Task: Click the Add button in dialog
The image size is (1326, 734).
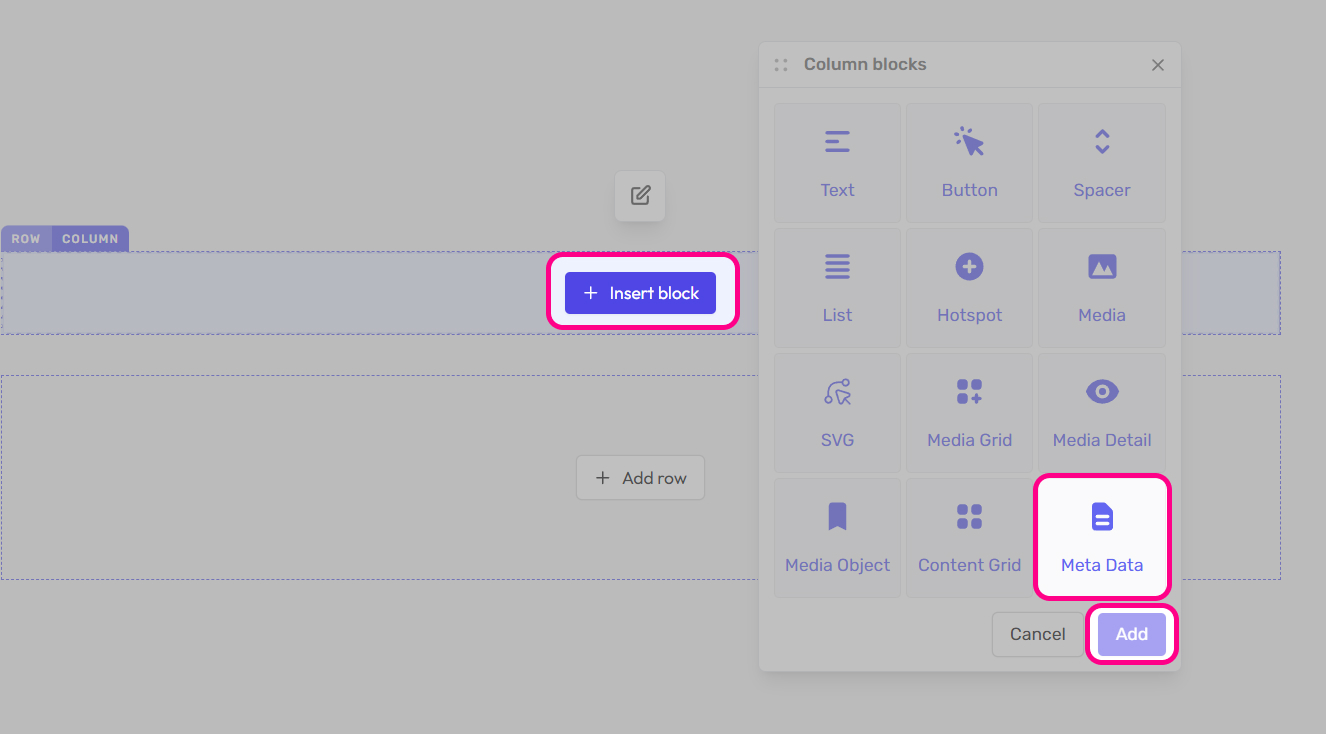Action: (x=1131, y=634)
